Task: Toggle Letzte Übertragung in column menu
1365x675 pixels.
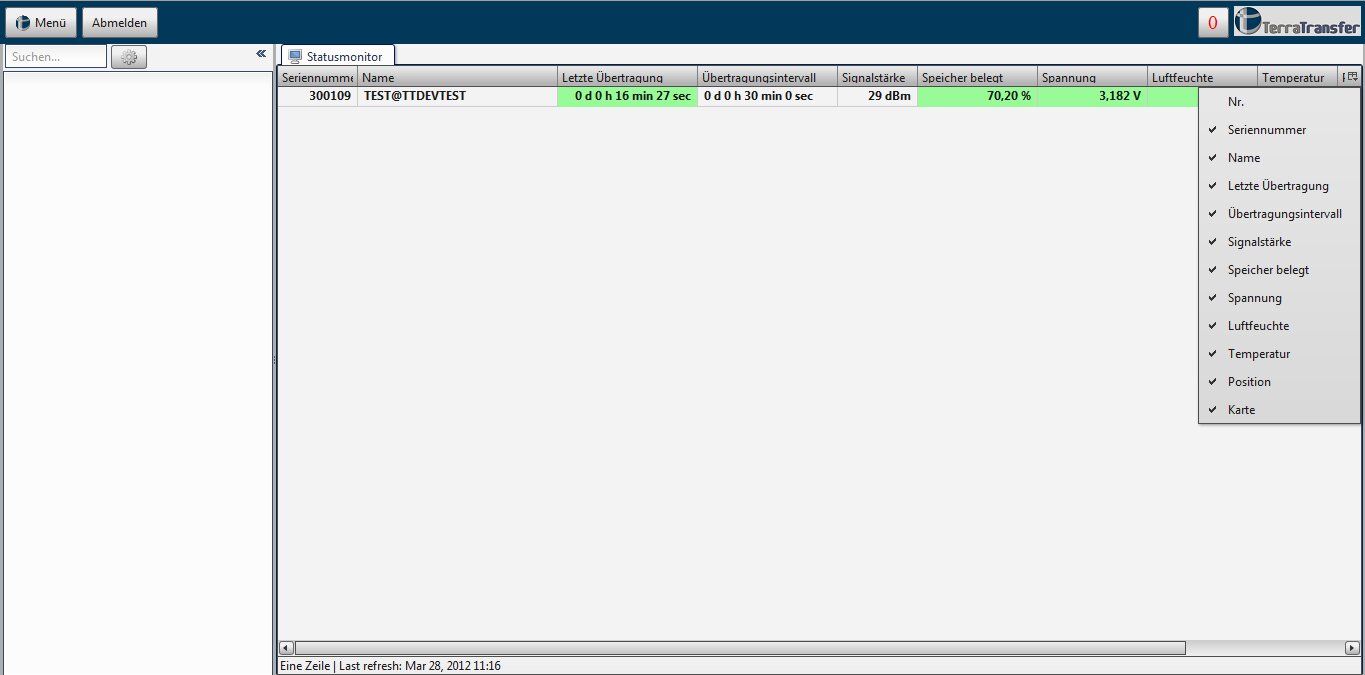Action: [1279, 186]
